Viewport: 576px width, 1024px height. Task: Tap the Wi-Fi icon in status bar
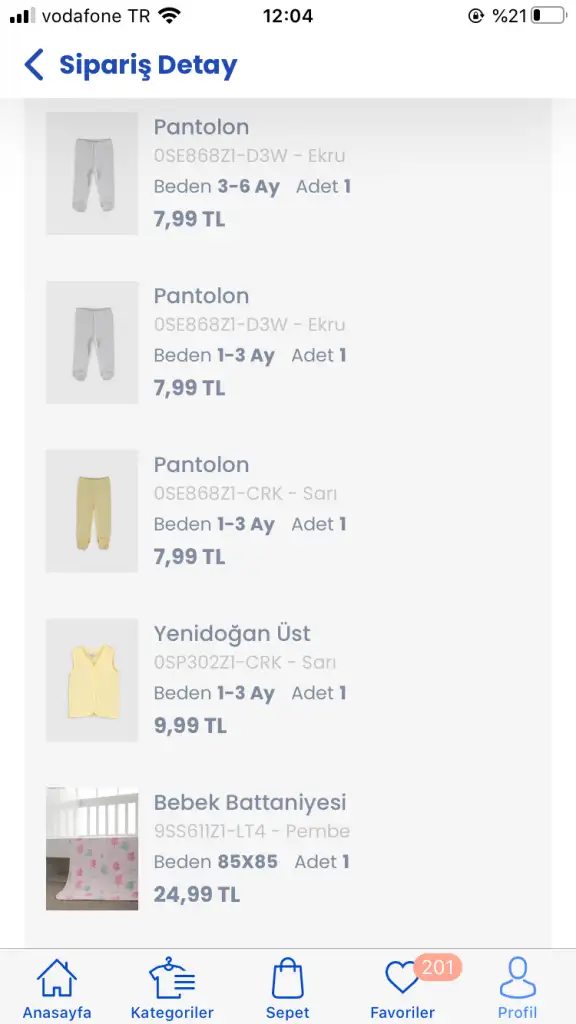click(170, 16)
